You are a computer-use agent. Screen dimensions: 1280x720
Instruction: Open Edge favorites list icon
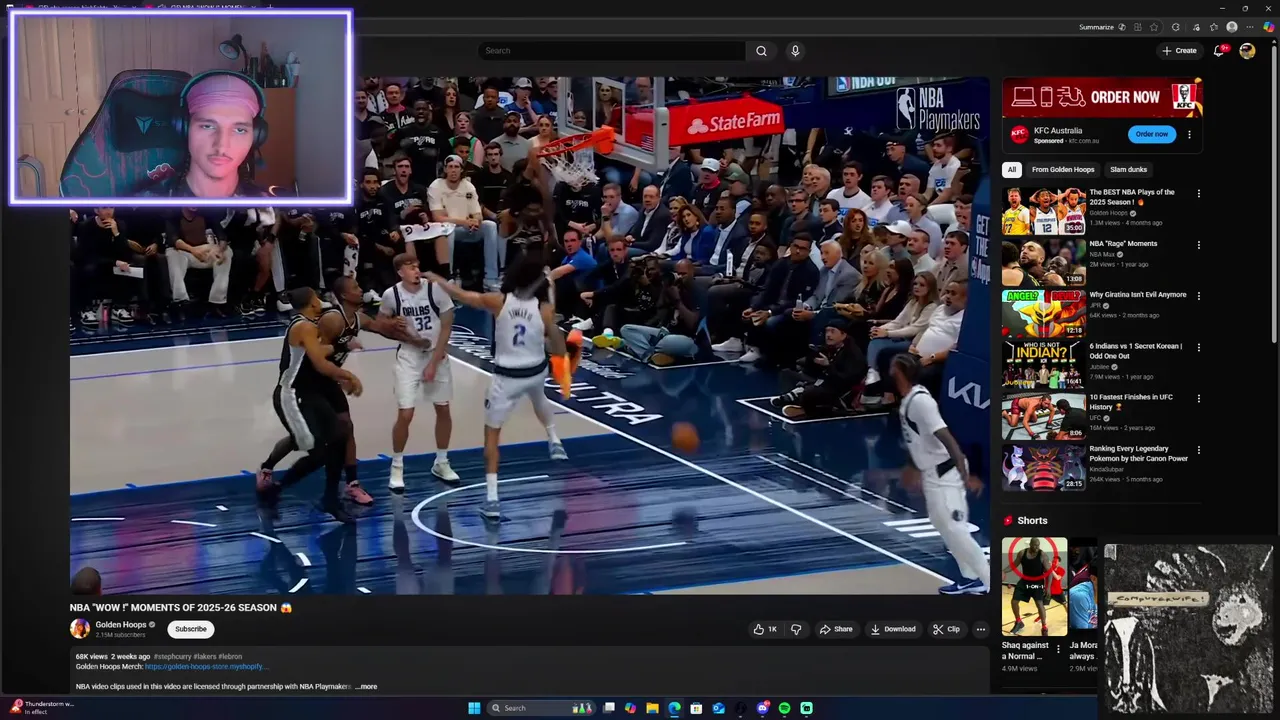tap(1214, 27)
